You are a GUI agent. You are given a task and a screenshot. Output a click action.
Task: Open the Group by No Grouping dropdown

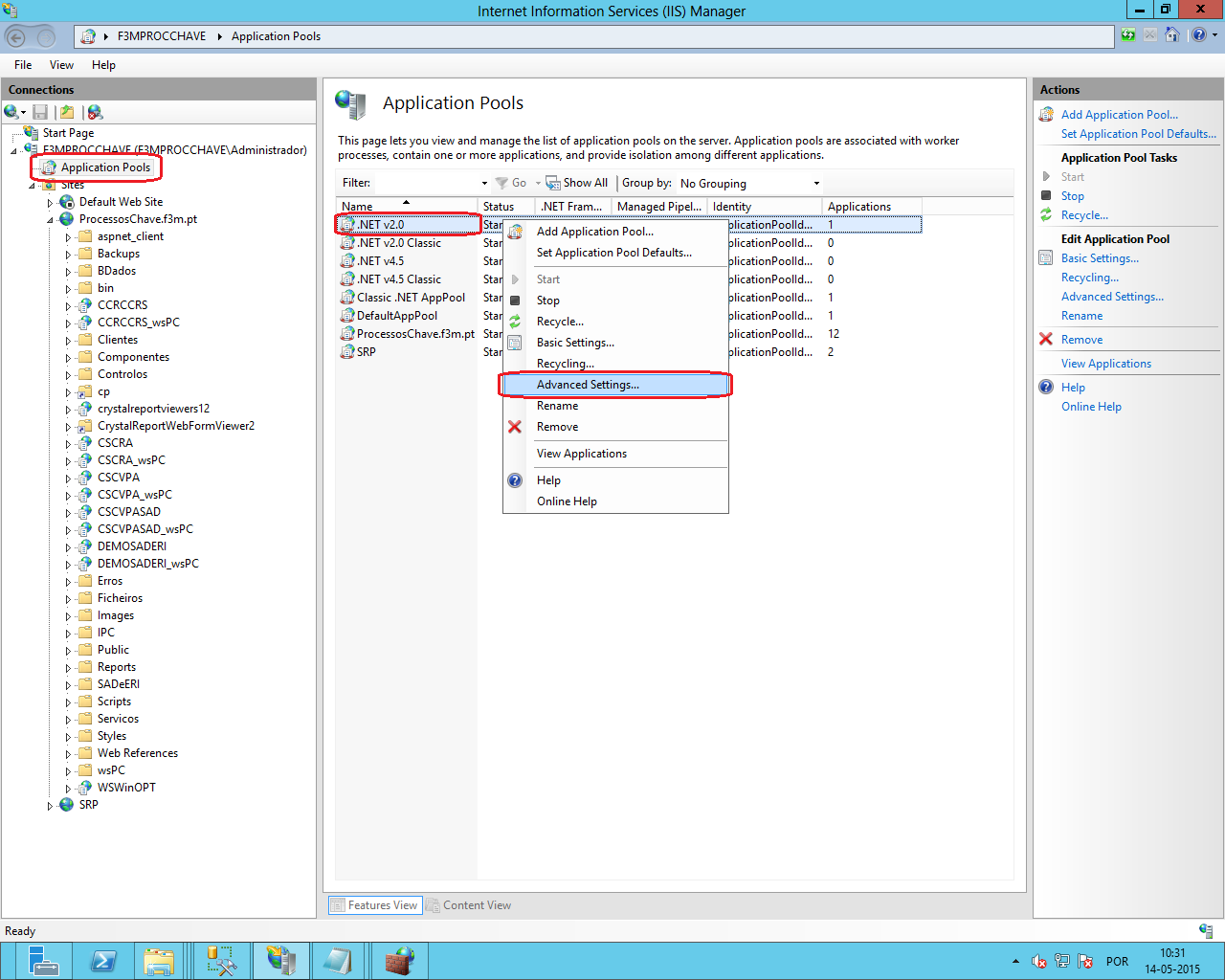click(749, 183)
